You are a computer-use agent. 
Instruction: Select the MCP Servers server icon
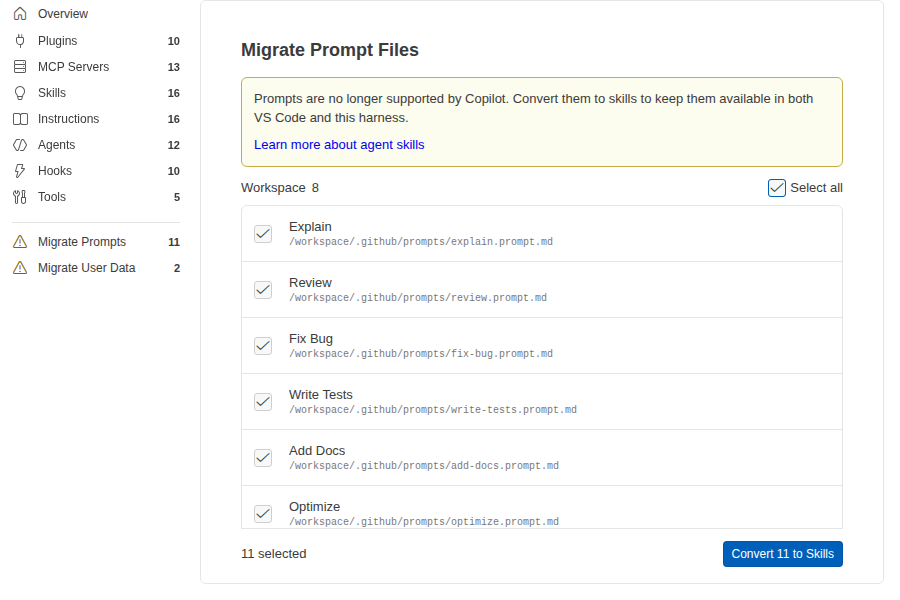pos(20,67)
